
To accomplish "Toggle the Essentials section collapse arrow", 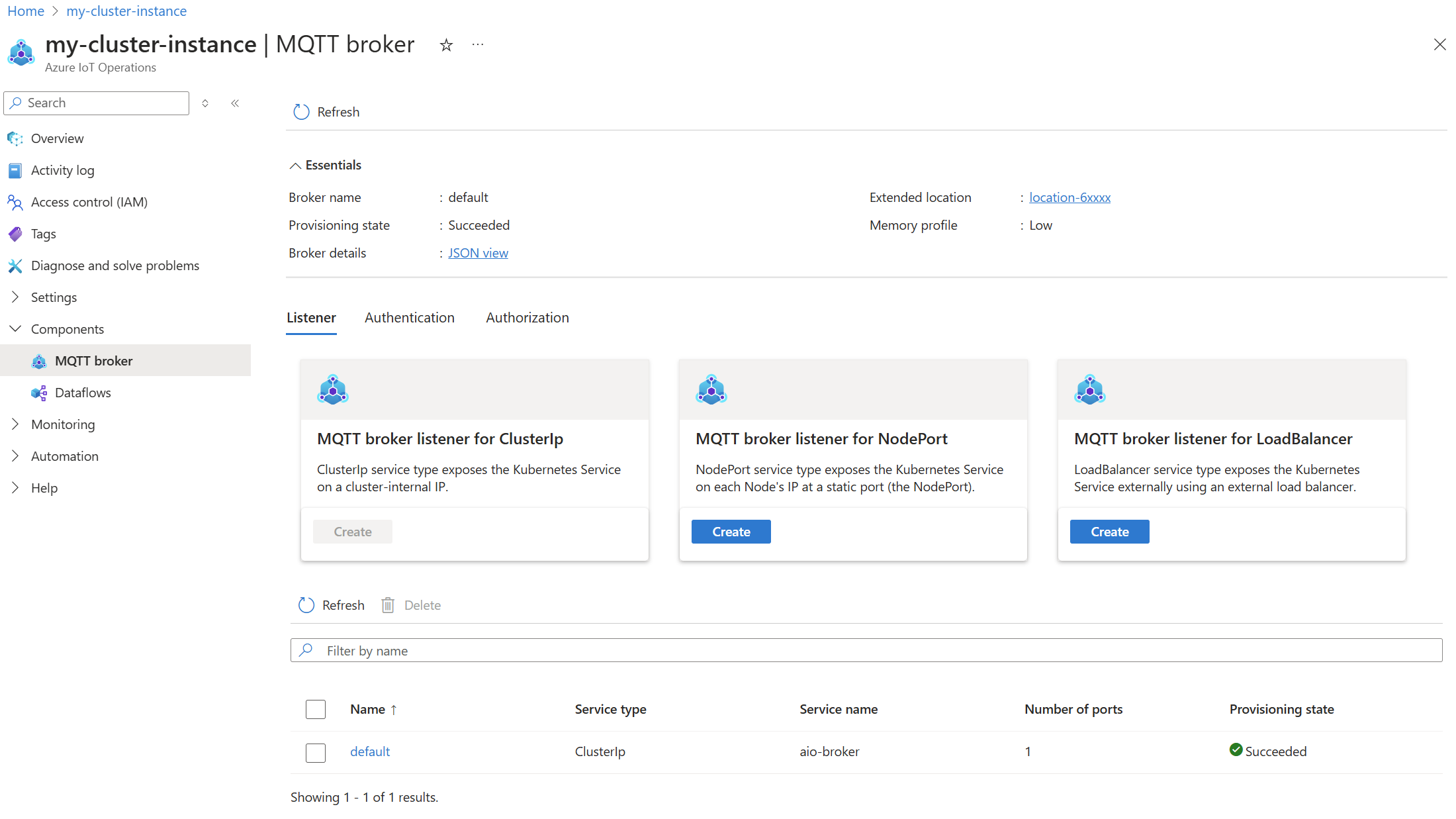I will [x=294, y=165].
